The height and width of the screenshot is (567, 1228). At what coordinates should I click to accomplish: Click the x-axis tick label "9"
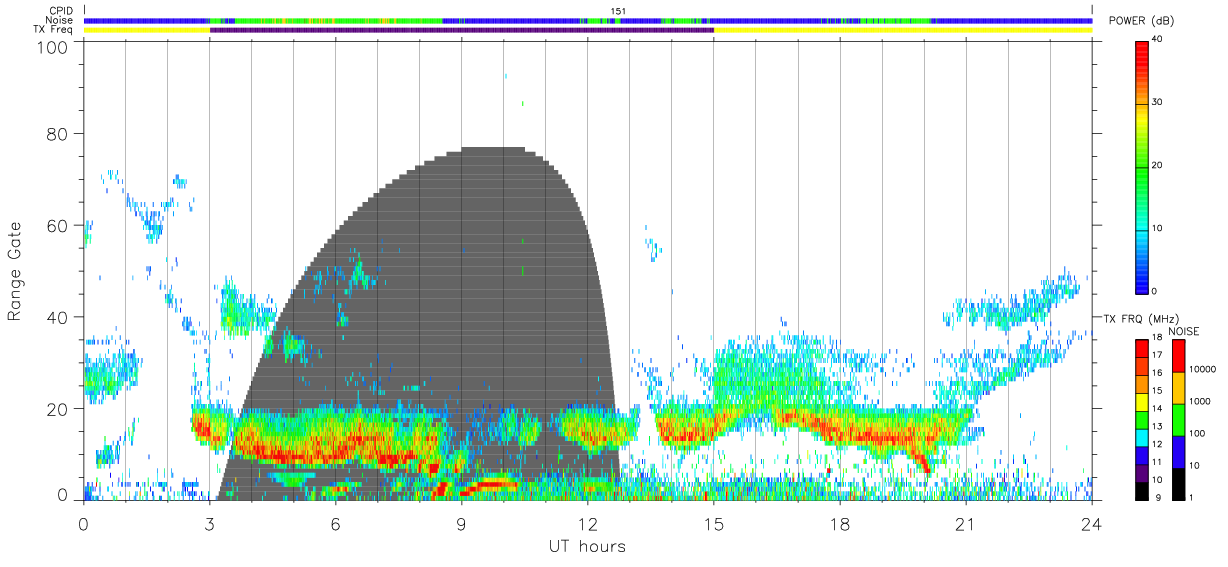(462, 523)
